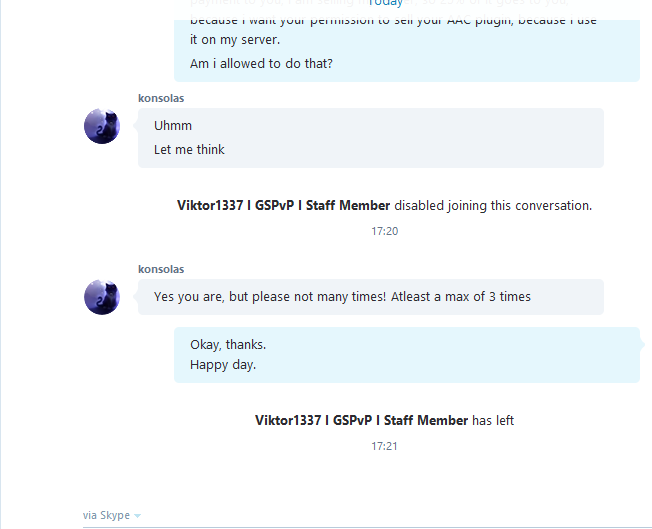The height and width of the screenshot is (529, 652).
Task: Select the 'Uhmm' message text
Action: [173, 126]
